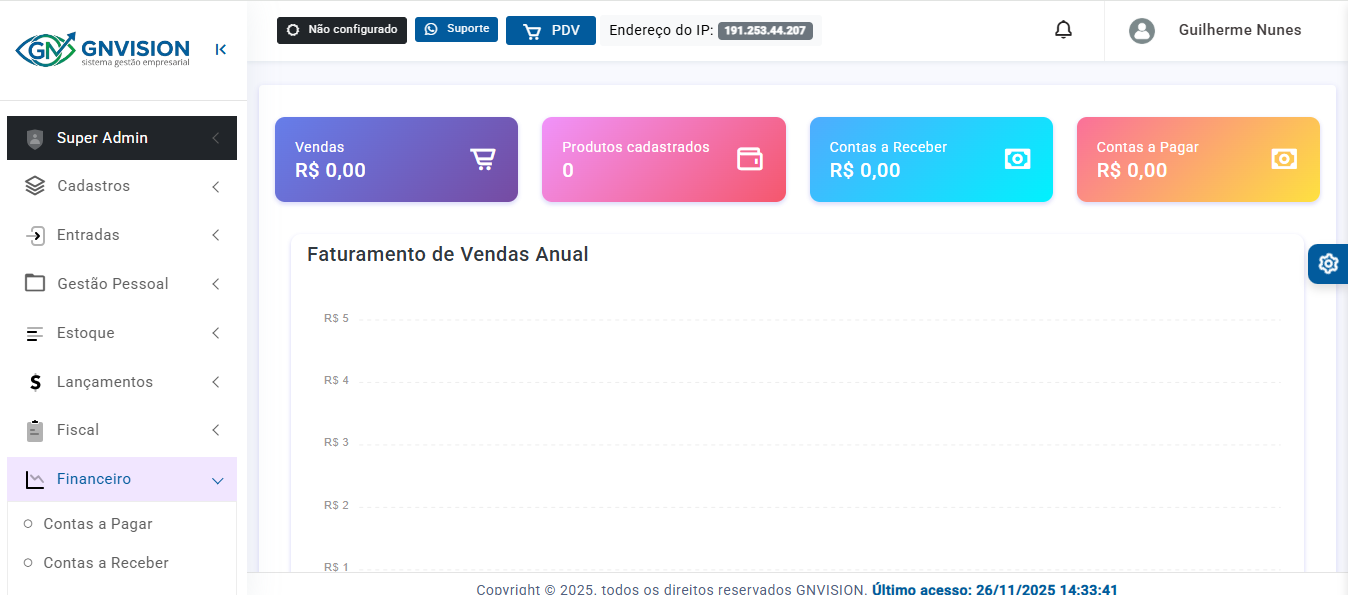Image resolution: width=1348 pixels, height=595 pixels.
Task: Click the PDV button
Action: pos(551,30)
